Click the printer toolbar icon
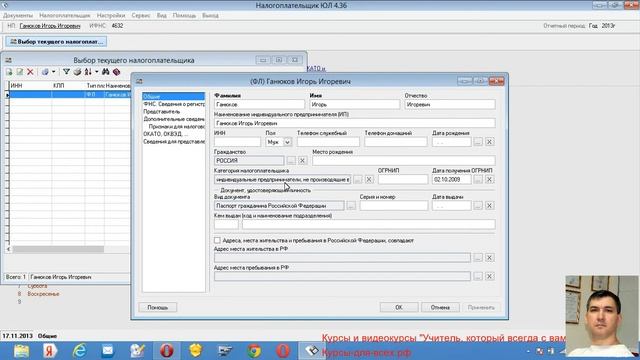Viewport: 640px width, 360px height. pyautogui.click(x=77, y=72)
